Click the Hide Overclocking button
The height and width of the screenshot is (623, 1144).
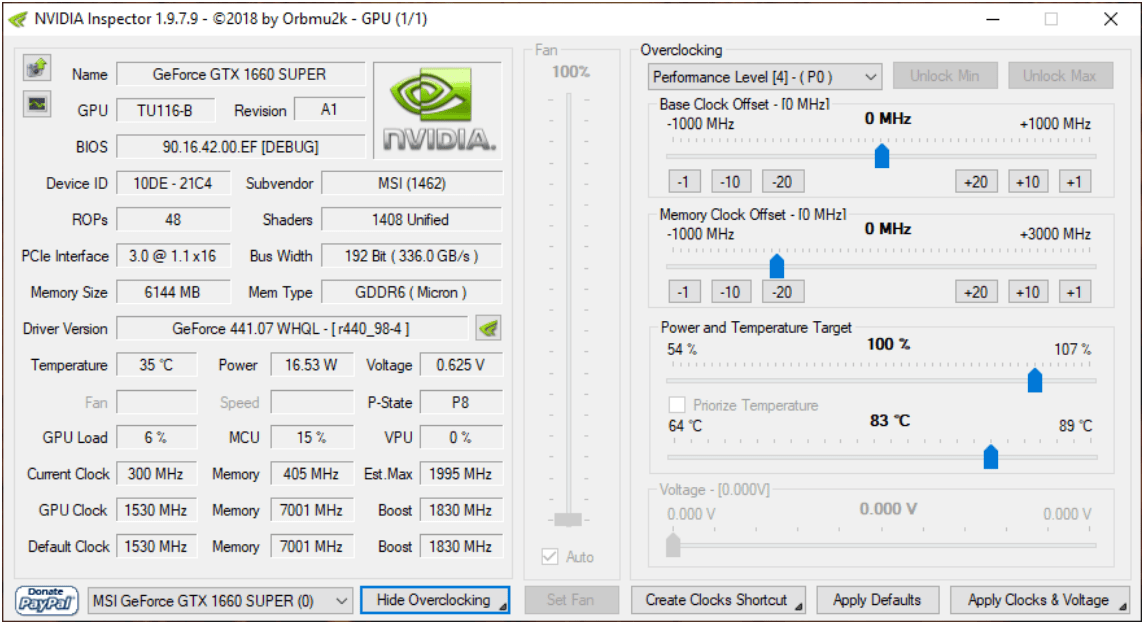(434, 600)
